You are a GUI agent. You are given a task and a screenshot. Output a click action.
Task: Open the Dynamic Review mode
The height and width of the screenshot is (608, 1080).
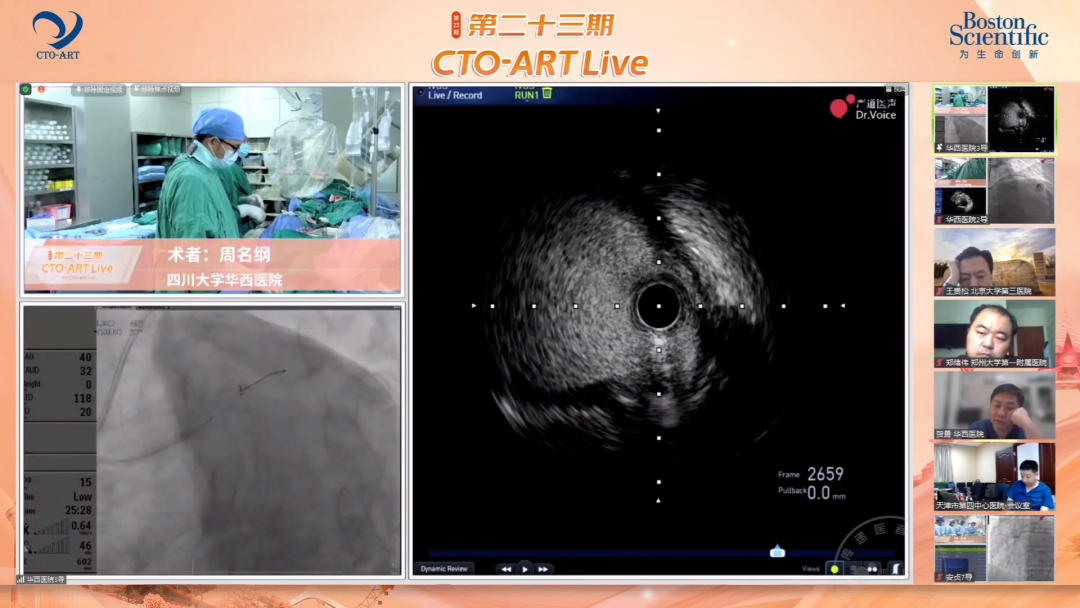pyautogui.click(x=443, y=569)
